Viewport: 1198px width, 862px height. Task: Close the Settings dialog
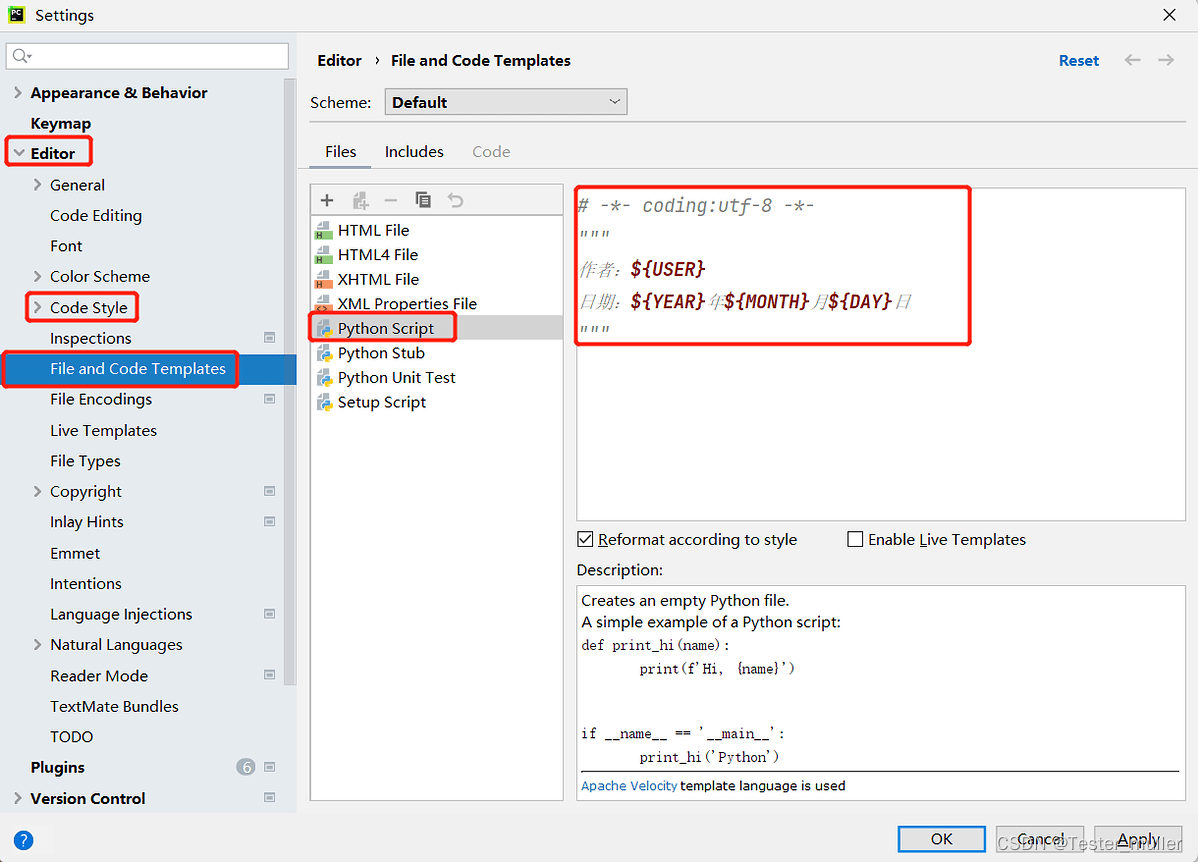tap(1169, 15)
